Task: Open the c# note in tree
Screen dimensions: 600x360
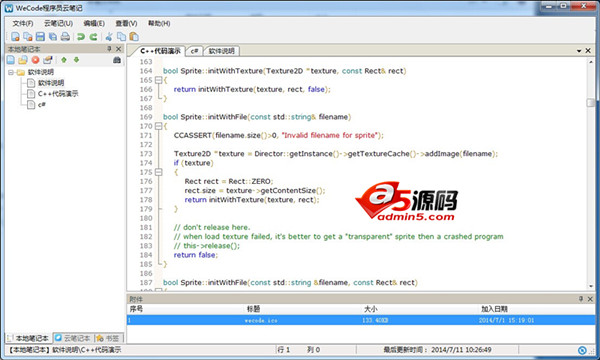Action: coord(42,104)
